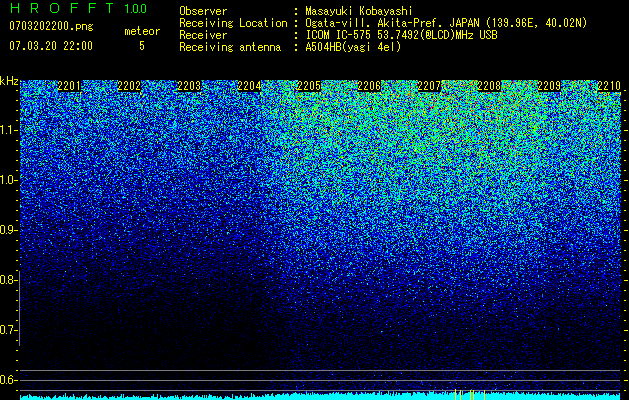Select the ICOM IC-575 53.7492 MHz receiver text
Image resolution: width=629 pixels, height=400 pixels.
click(x=402, y=35)
